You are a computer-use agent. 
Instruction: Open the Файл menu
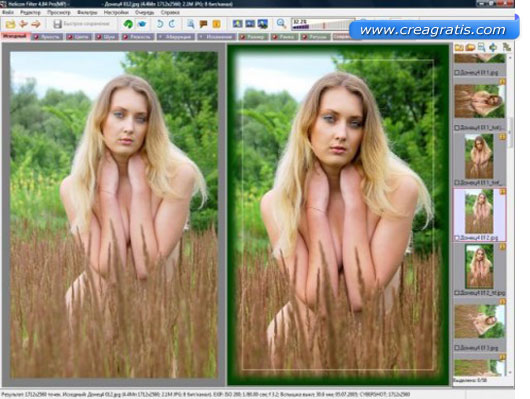(x=8, y=13)
